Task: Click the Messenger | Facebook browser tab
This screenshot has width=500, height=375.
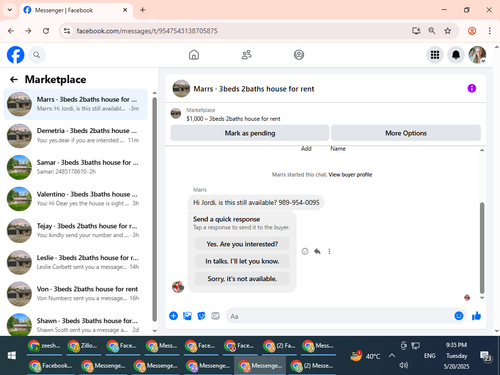Action: click(x=76, y=10)
